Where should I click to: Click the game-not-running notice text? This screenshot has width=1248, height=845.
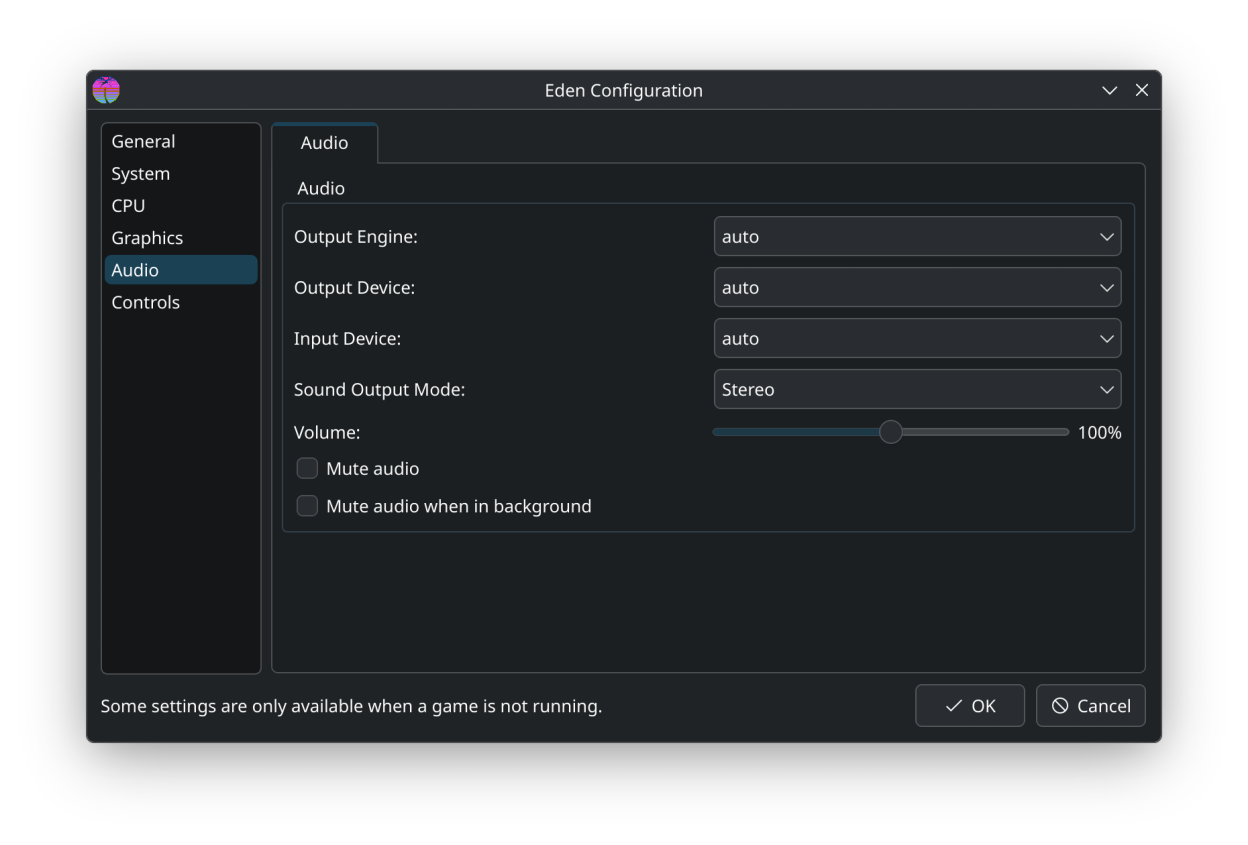(351, 706)
